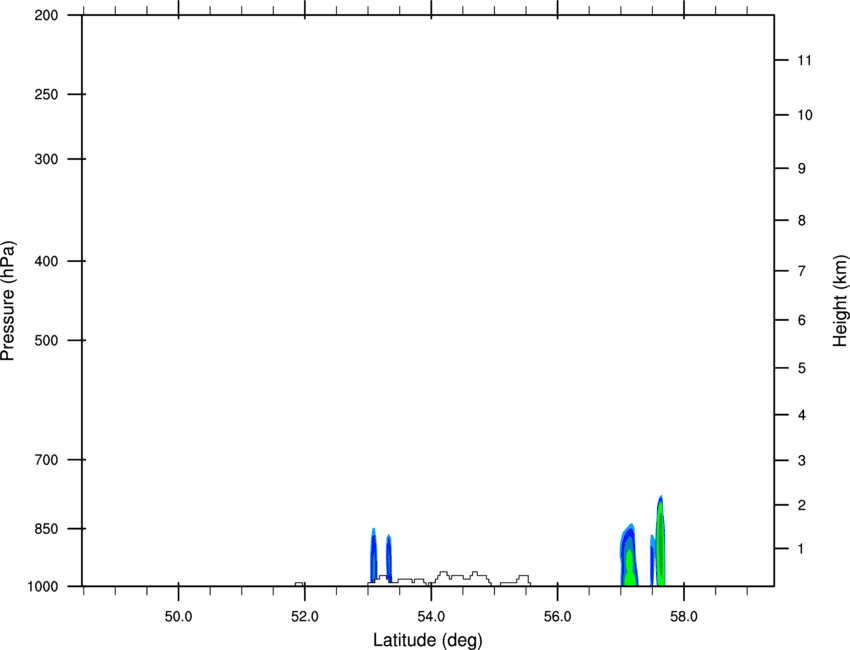Viewport: 850px width, 650px height.
Task: Click the 6 km height label
Action: pyautogui.click(x=802, y=320)
